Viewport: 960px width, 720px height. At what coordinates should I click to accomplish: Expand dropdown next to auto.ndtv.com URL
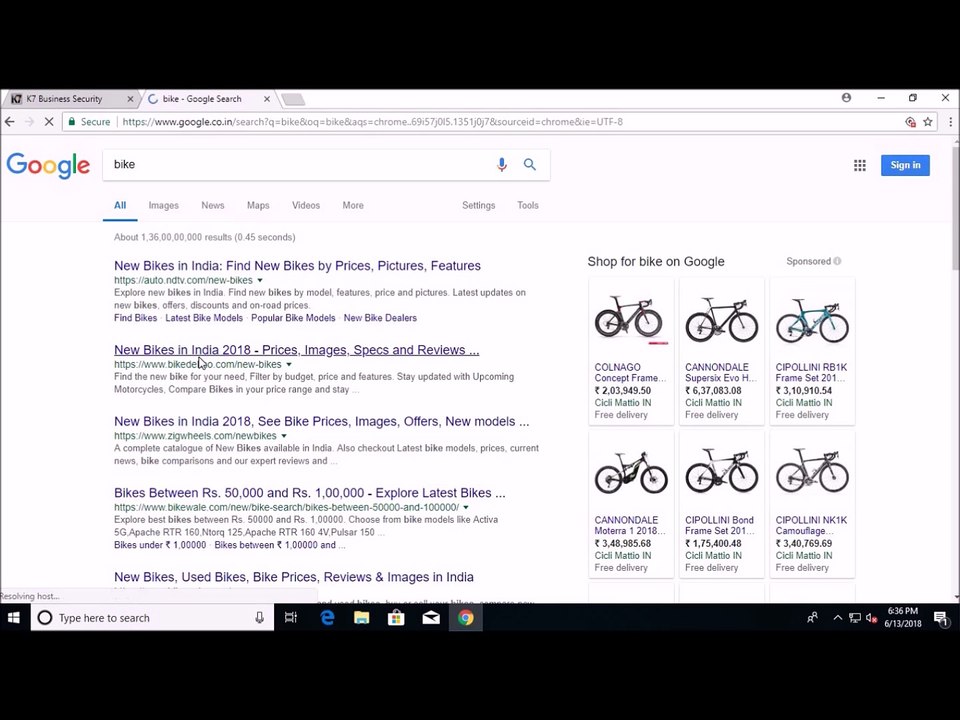(260, 280)
